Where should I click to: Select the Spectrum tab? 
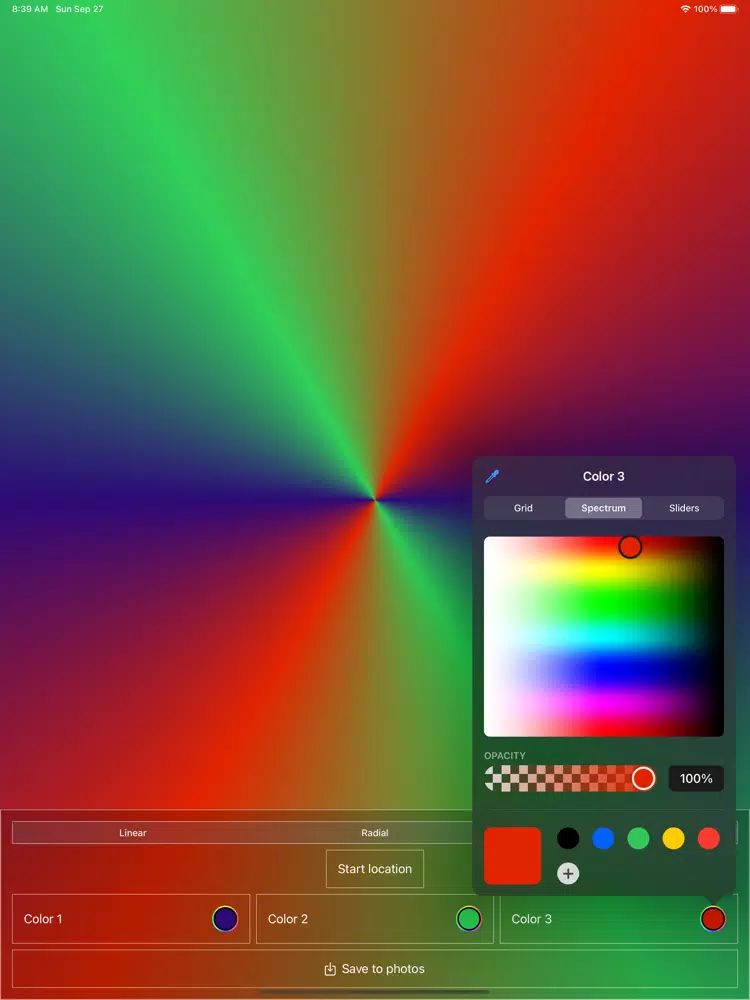tap(603, 508)
